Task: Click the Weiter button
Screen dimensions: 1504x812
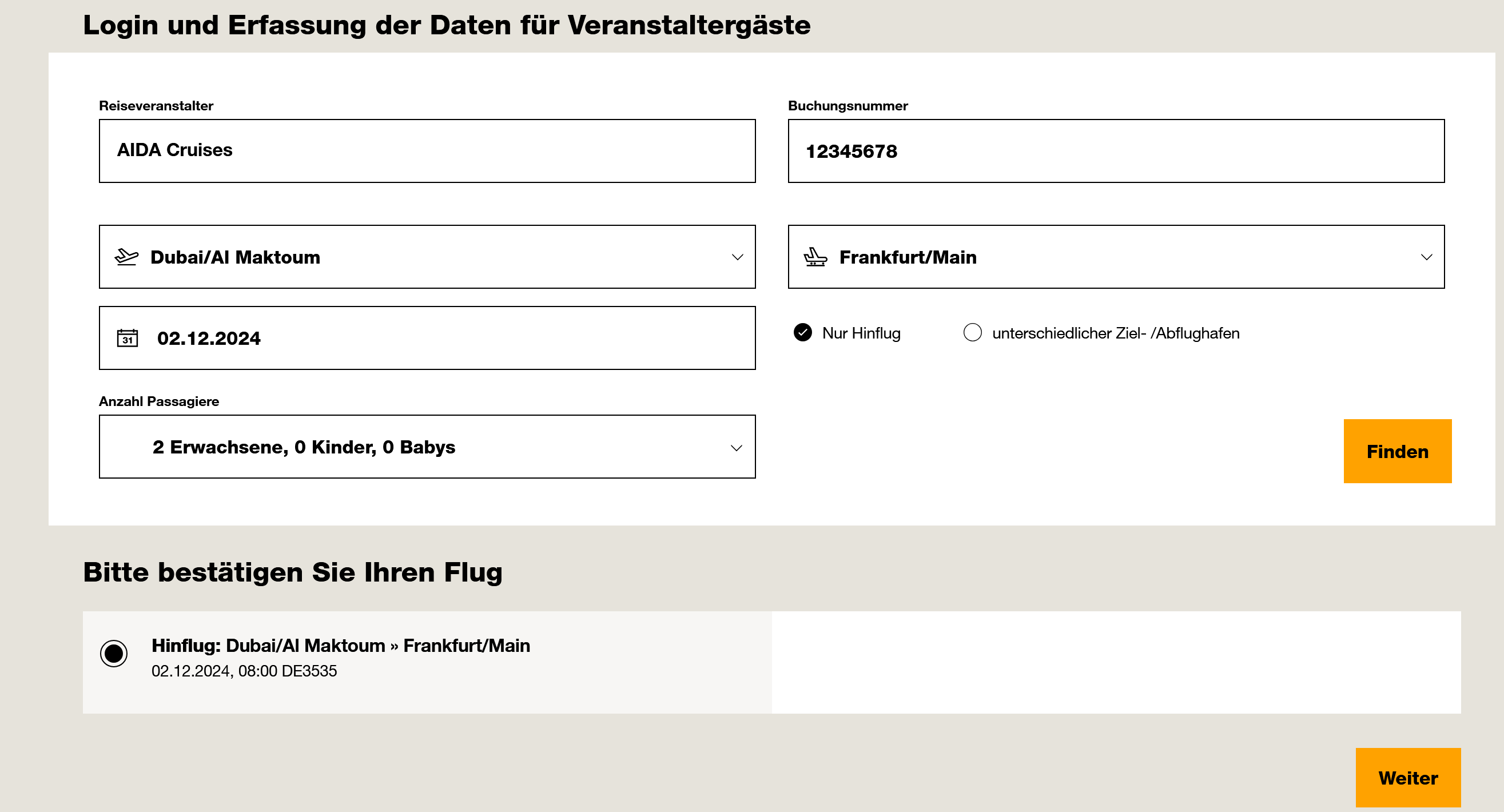Action: click(1408, 778)
